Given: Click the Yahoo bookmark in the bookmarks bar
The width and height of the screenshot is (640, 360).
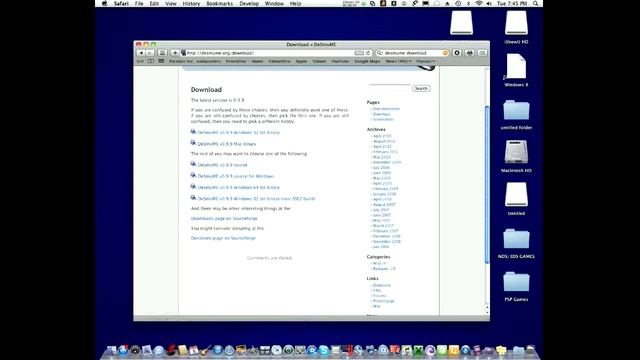Looking at the screenshot, I should click(x=319, y=61).
